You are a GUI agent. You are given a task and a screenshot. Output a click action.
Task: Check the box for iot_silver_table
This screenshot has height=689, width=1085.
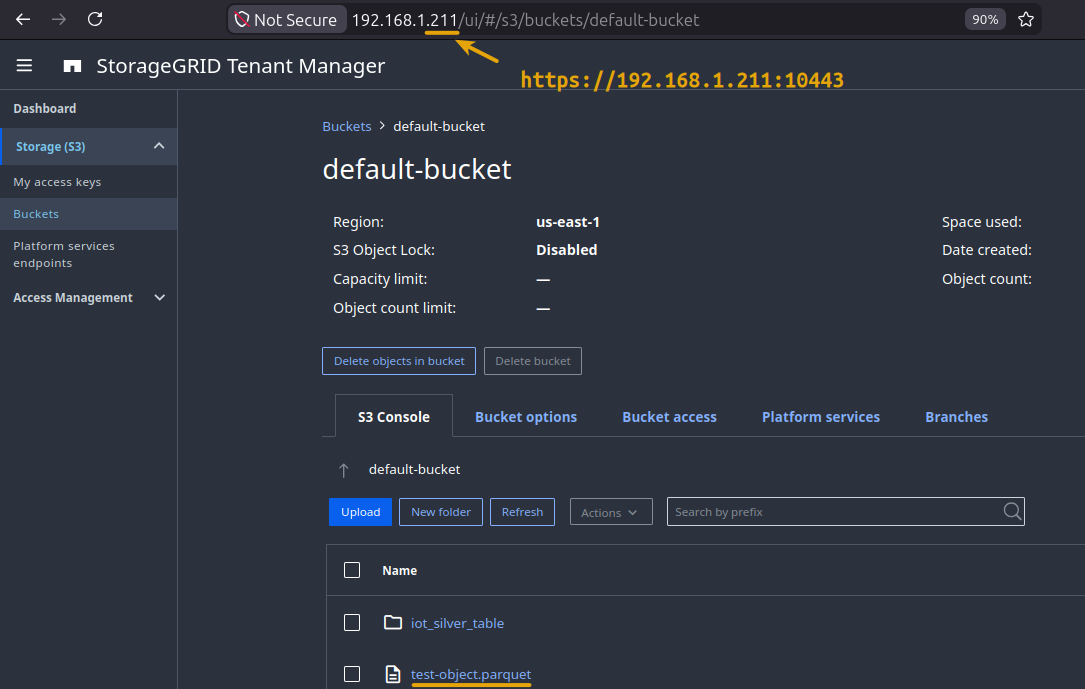pos(352,623)
